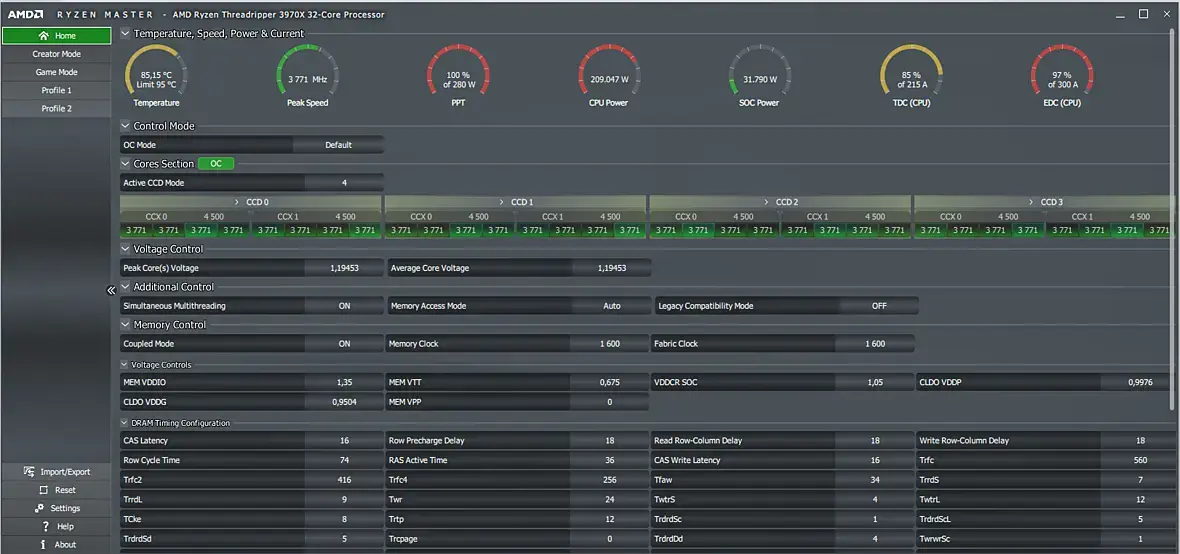Click MEM VPP value 0

tap(610, 401)
